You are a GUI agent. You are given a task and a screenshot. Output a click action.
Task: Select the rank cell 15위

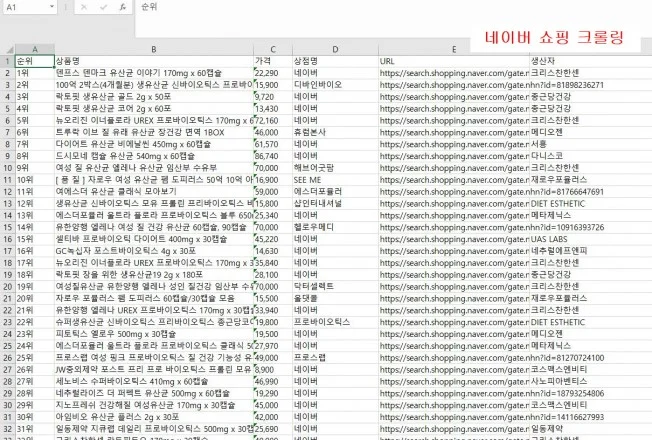click(35, 239)
